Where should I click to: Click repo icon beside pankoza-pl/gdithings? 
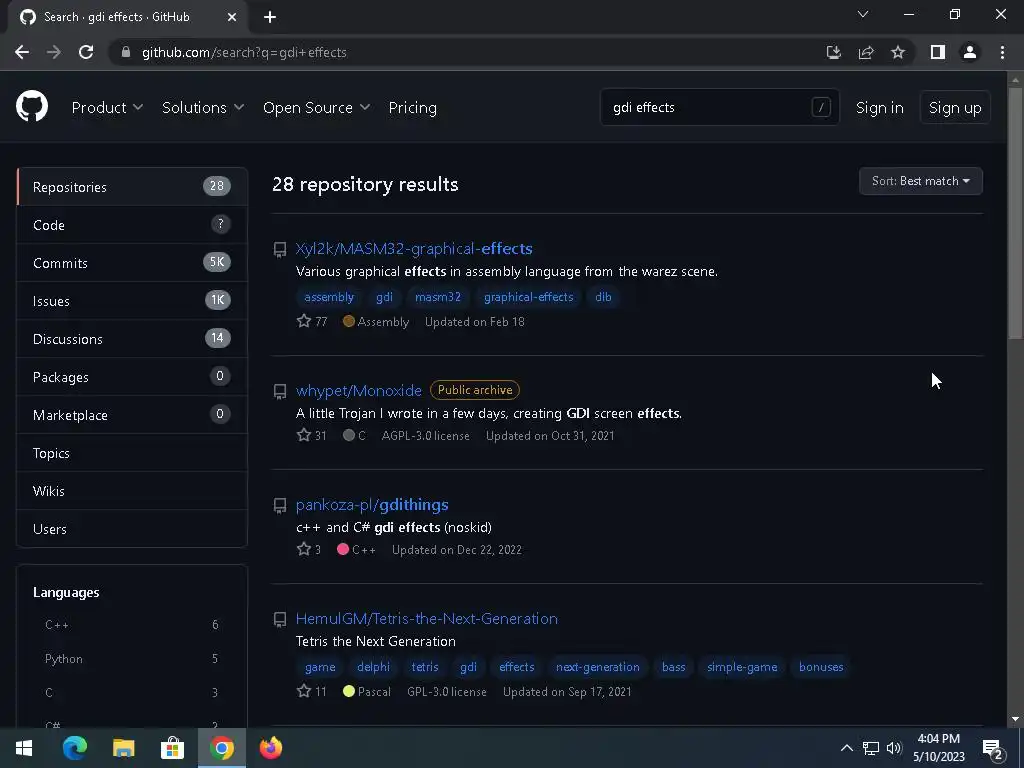tap(280, 505)
